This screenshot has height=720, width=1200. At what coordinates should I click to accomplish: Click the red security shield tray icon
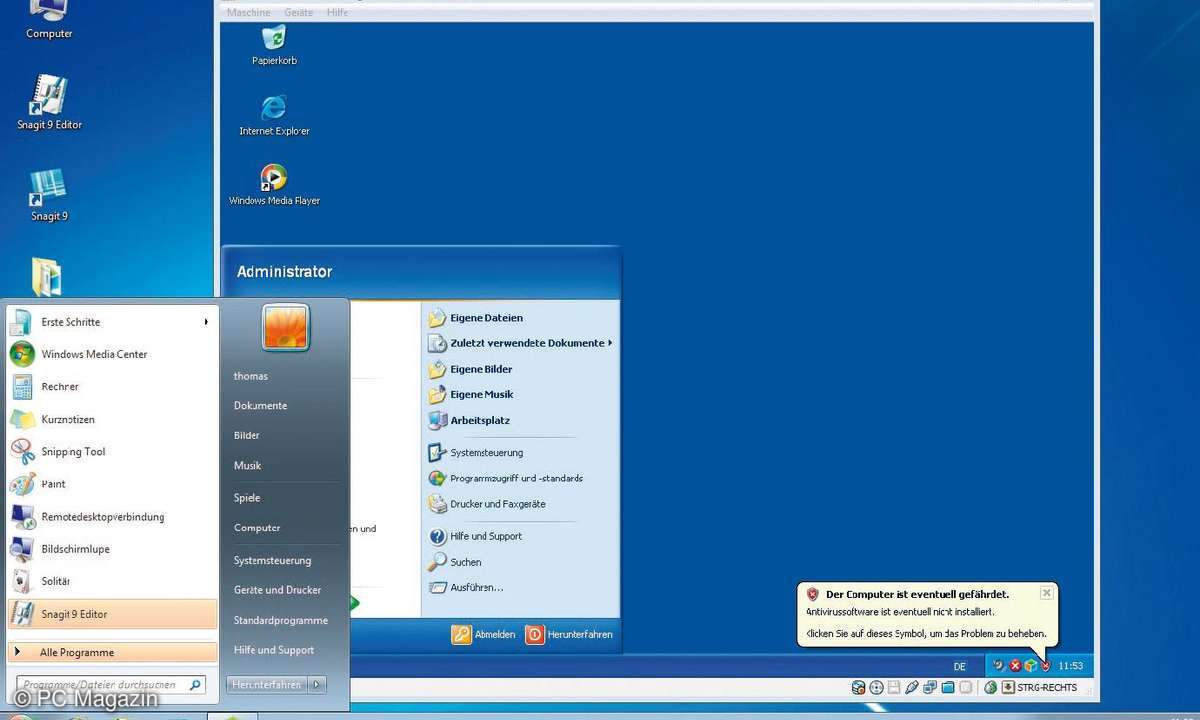tap(1046, 665)
